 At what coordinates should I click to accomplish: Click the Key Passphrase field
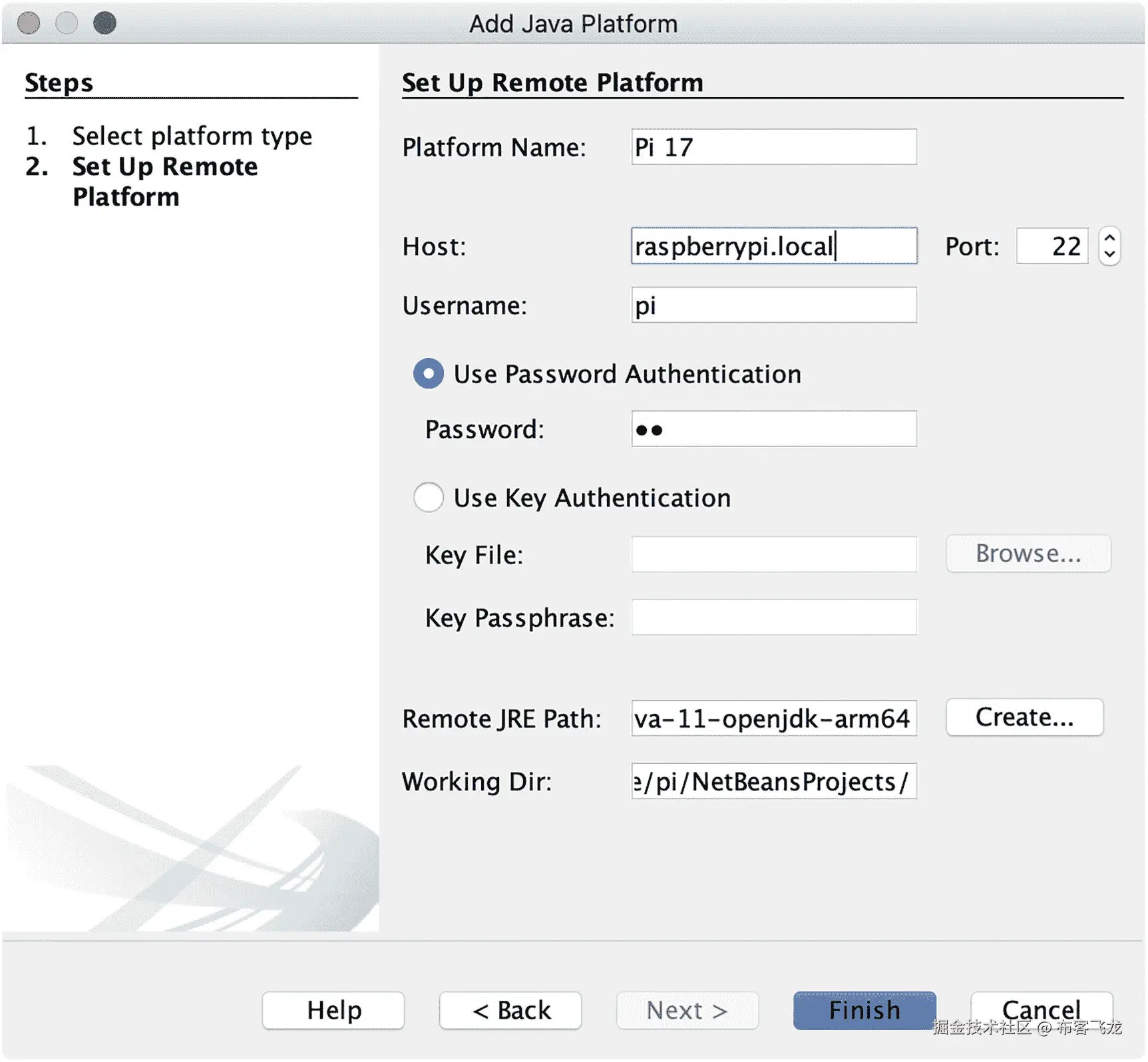click(773, 618)
